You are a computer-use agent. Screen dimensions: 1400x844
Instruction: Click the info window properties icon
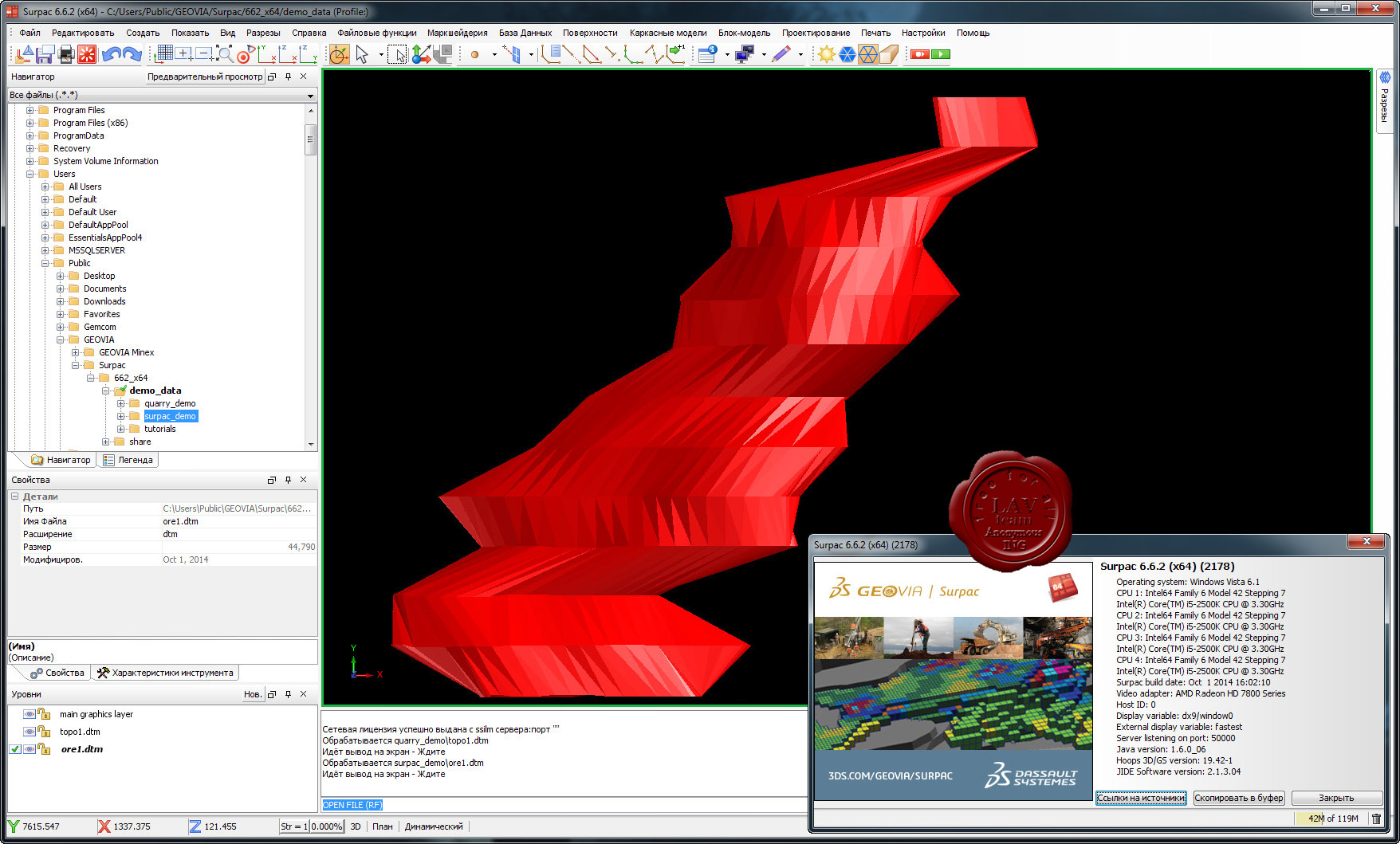click(707, 53)
